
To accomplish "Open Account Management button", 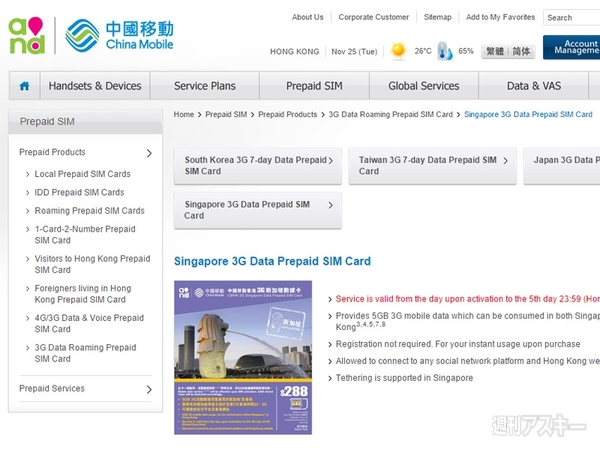I will pos(571,47).
